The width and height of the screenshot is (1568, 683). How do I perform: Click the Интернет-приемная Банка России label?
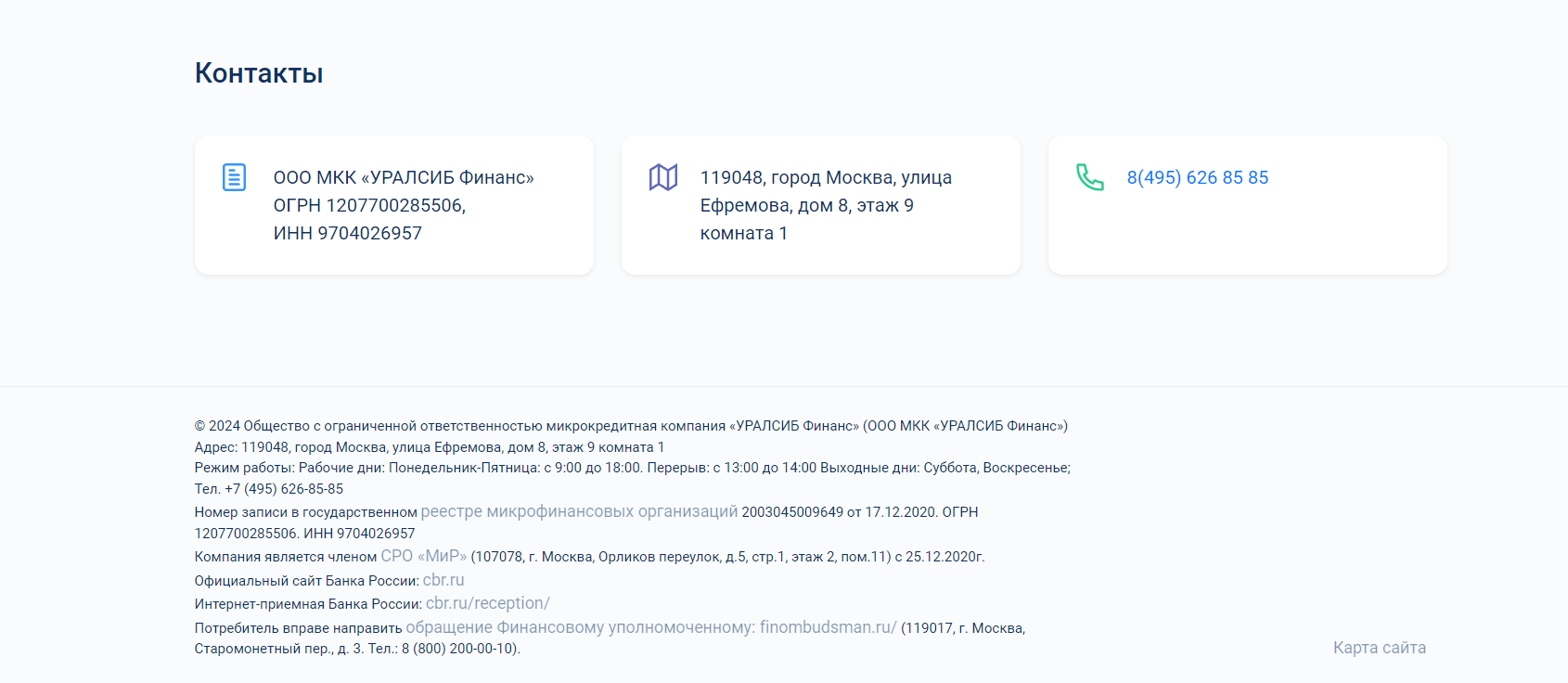tap(308, 604)
